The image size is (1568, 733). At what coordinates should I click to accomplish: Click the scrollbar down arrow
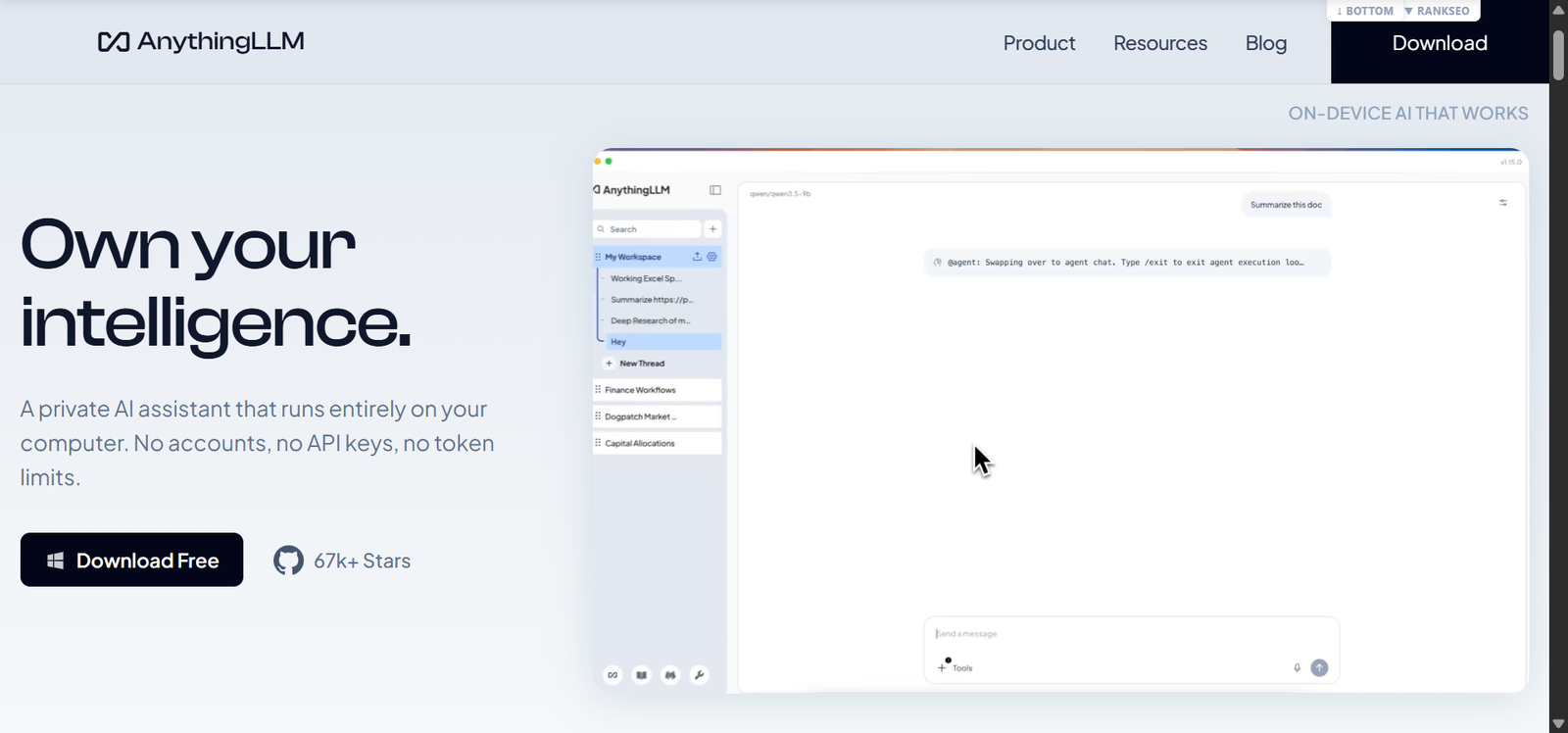coord(1558,724)
